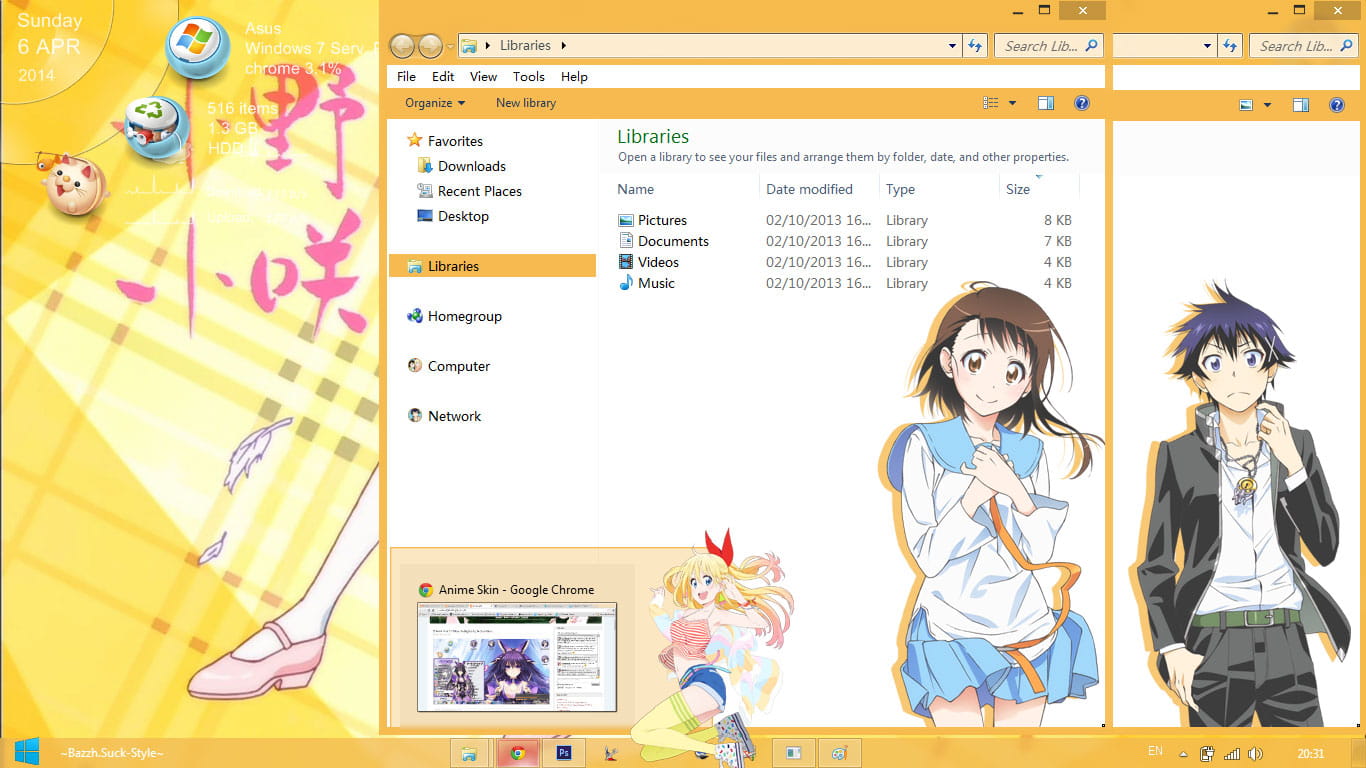Screen dimensions: 1366x768
Task: Click the EN language indicator
Action: click(1155, 751)
